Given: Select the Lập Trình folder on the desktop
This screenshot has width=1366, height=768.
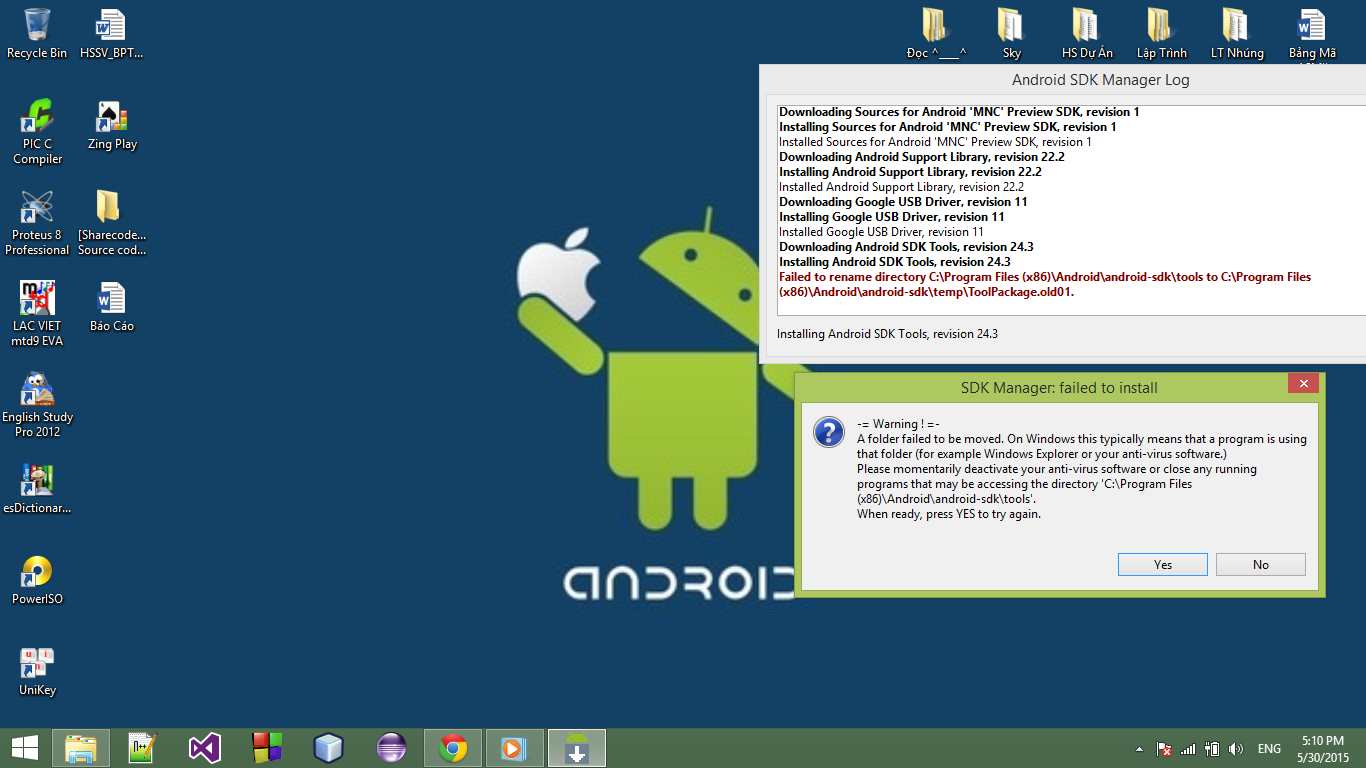Looking at the screenshot, I should (x=1161, y=34).
